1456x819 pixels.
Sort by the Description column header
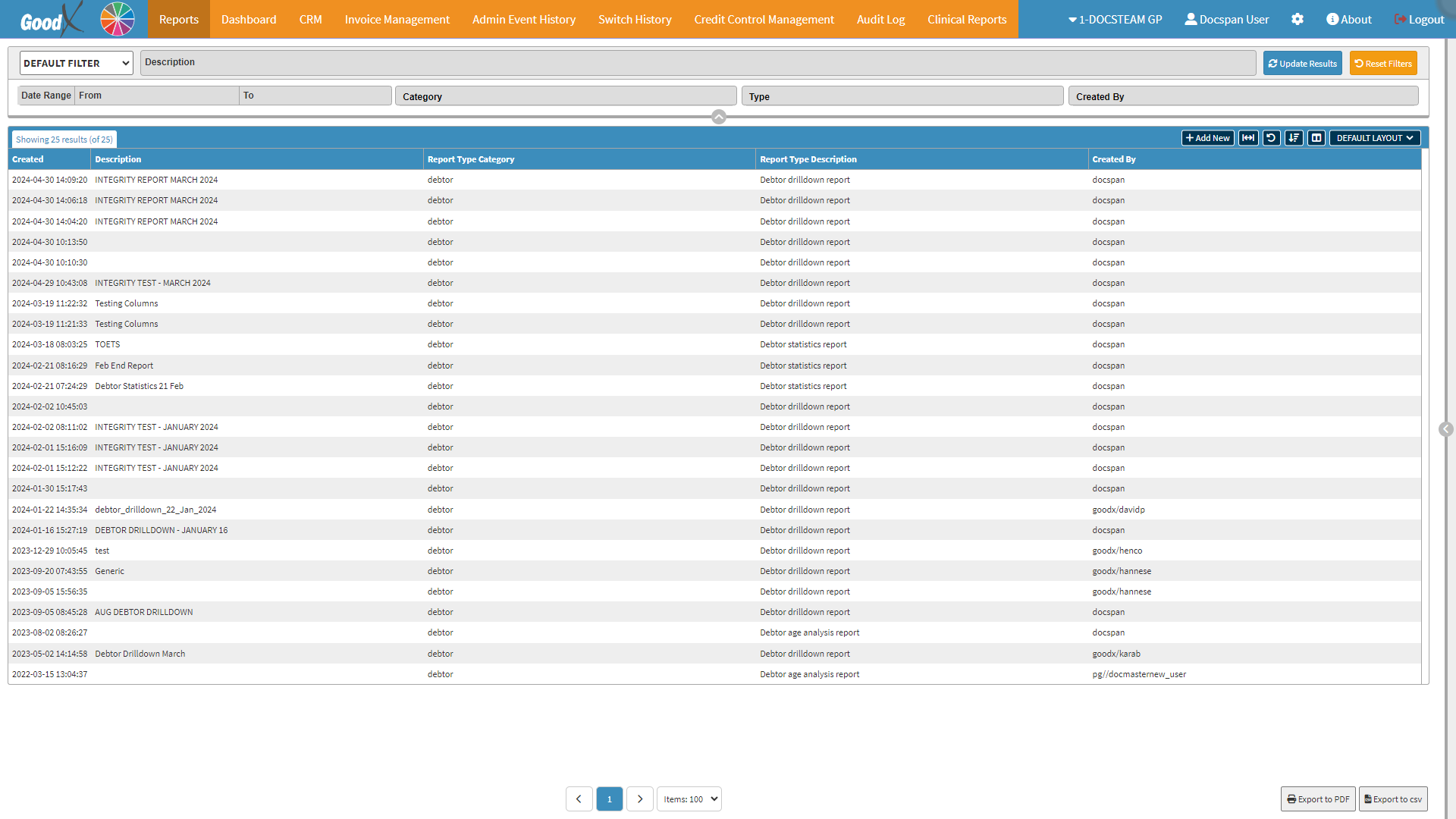pyautogui.click(x=257, y=159)
